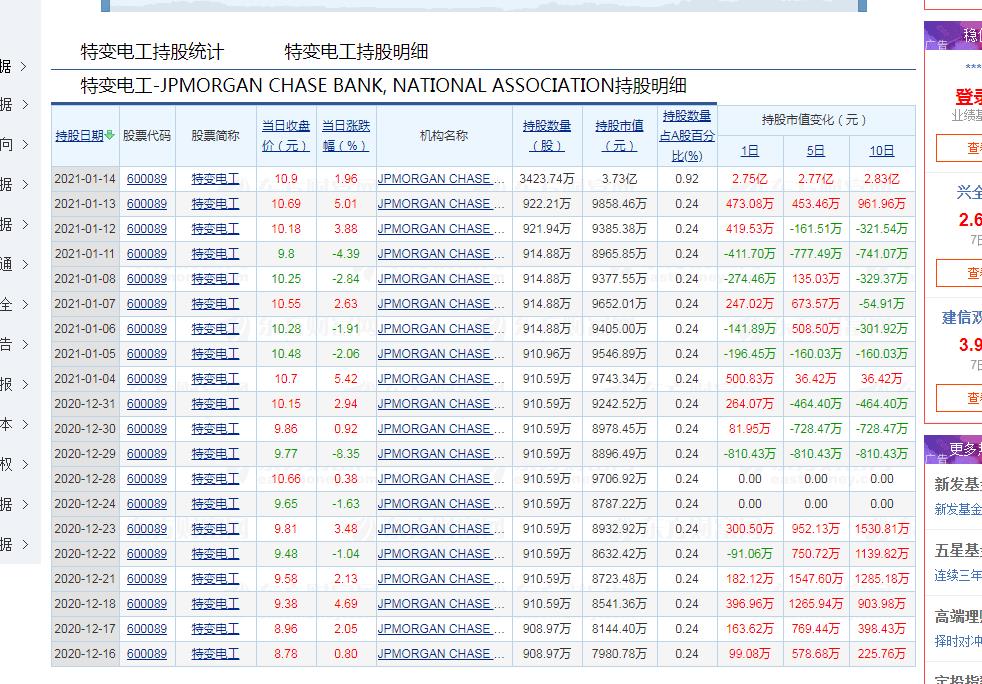Image resolution: width=982 pixels, height=684 pixels.
Task: Open JPMORGAN CHASE link in 2020-12-29 row
Action: click(x=441, y=455)
